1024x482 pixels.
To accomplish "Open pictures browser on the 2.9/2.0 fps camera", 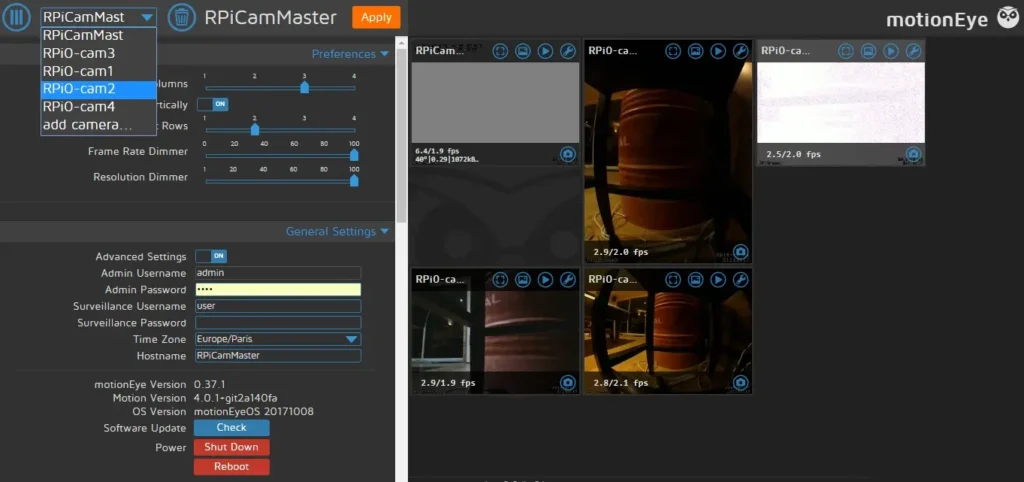I will tap(696, 51).
